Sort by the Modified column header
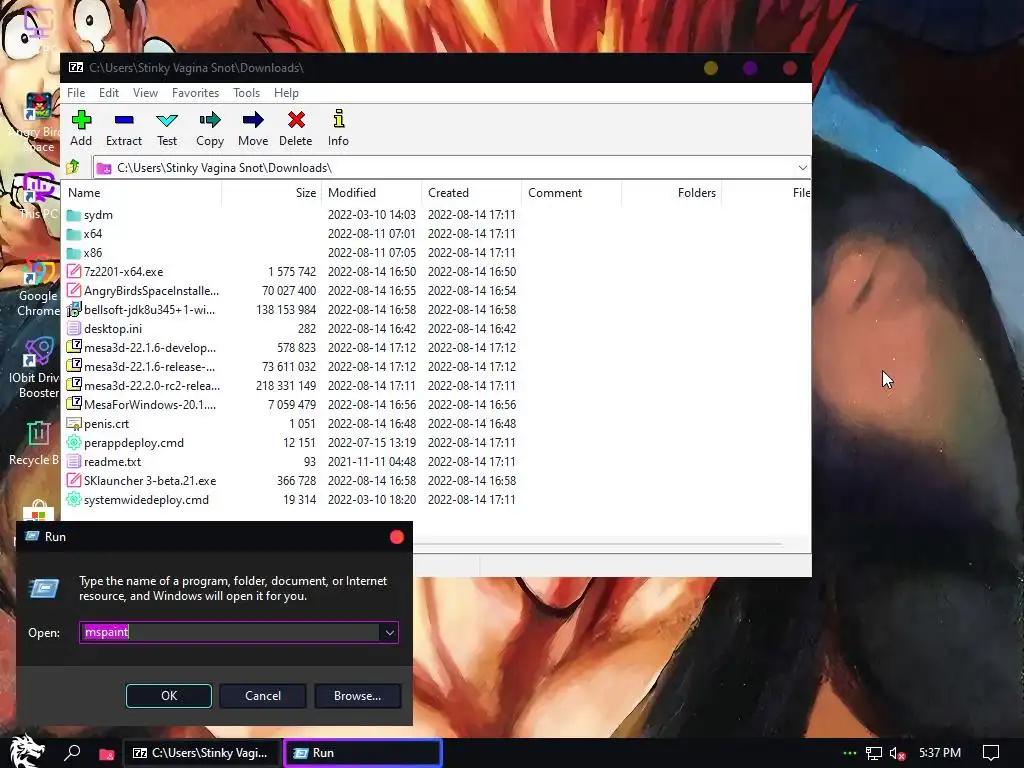1024x768 pixels. [372, 193]
